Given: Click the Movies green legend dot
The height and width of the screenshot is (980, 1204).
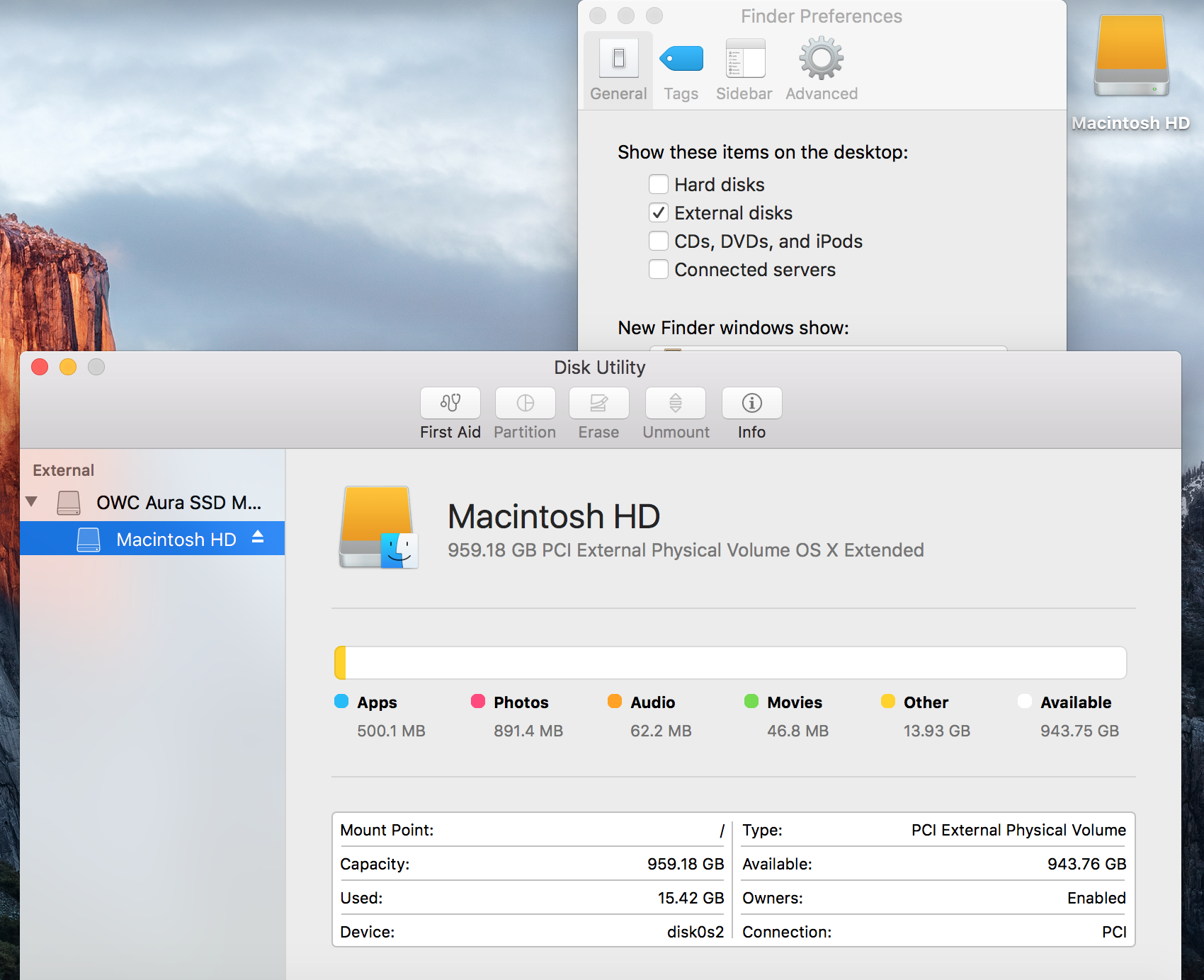Looking at the screenshot, I should coord(751,701).
